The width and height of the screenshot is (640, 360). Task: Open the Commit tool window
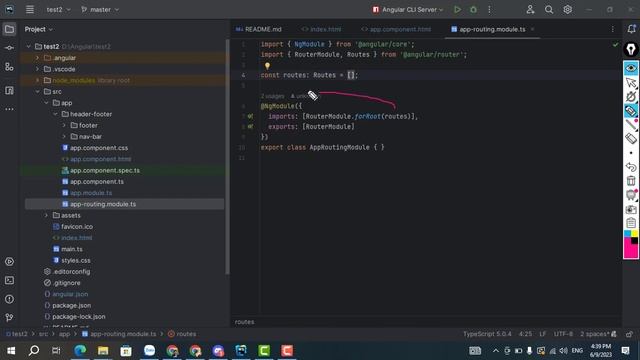tap(9, 48)
